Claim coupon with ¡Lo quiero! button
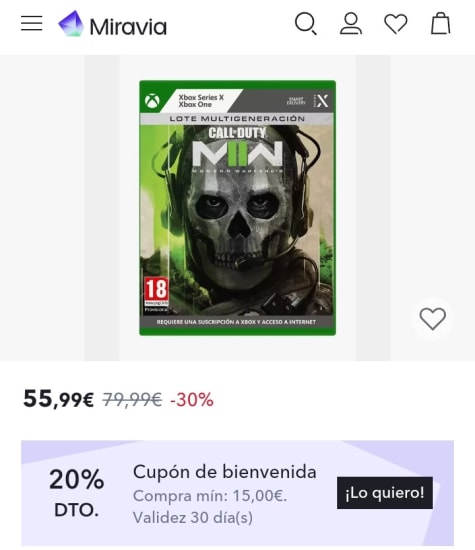The image size is (475, 550). click(x=385, y=493)
